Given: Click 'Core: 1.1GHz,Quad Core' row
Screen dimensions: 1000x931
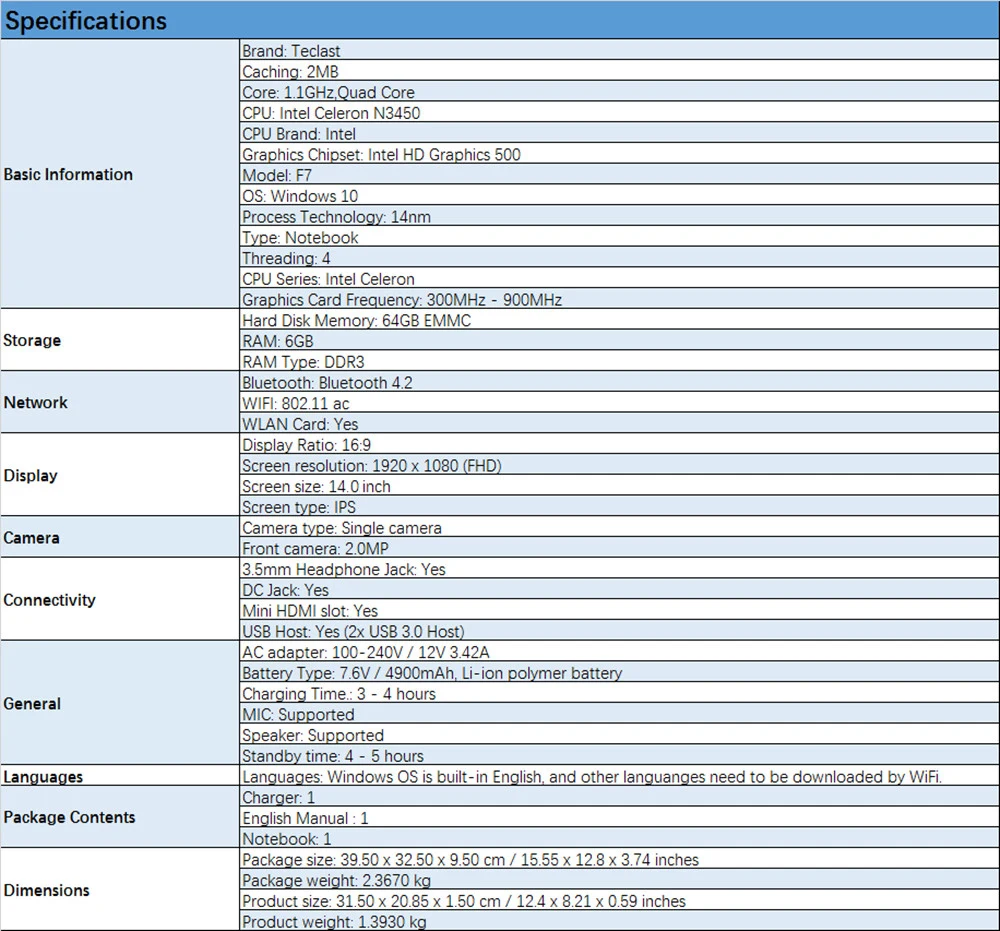Looking at the screenshot, I should [x=619, y=92].
